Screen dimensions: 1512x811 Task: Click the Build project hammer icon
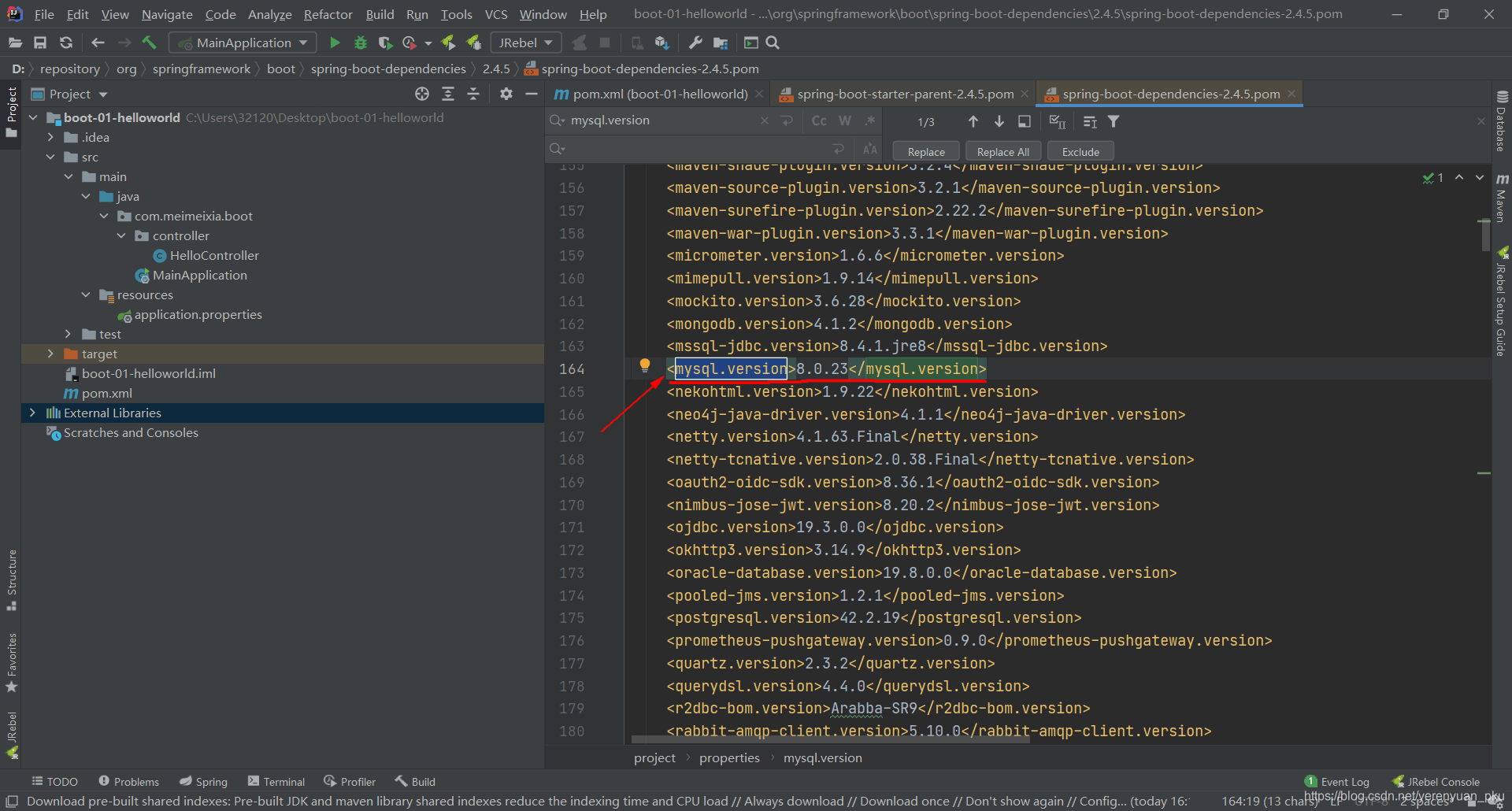click(150, 43)
